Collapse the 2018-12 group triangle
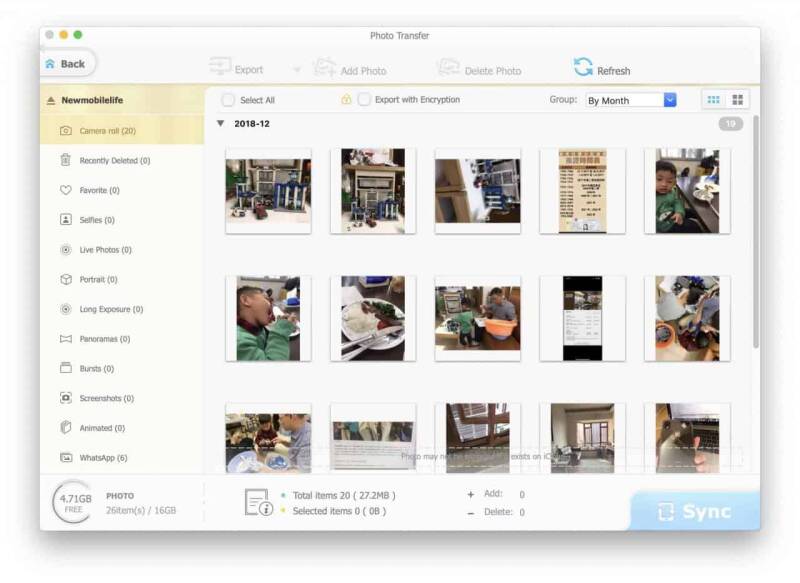The width and height of the screenshot is (800, 583). pos(220,123)
